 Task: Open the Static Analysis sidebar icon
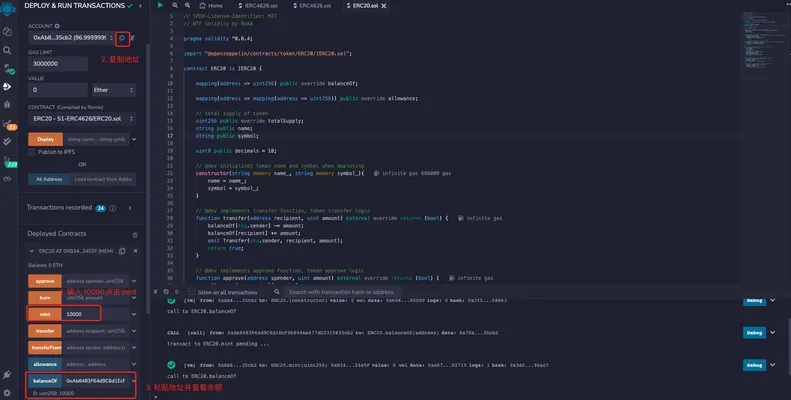(9, 124)
